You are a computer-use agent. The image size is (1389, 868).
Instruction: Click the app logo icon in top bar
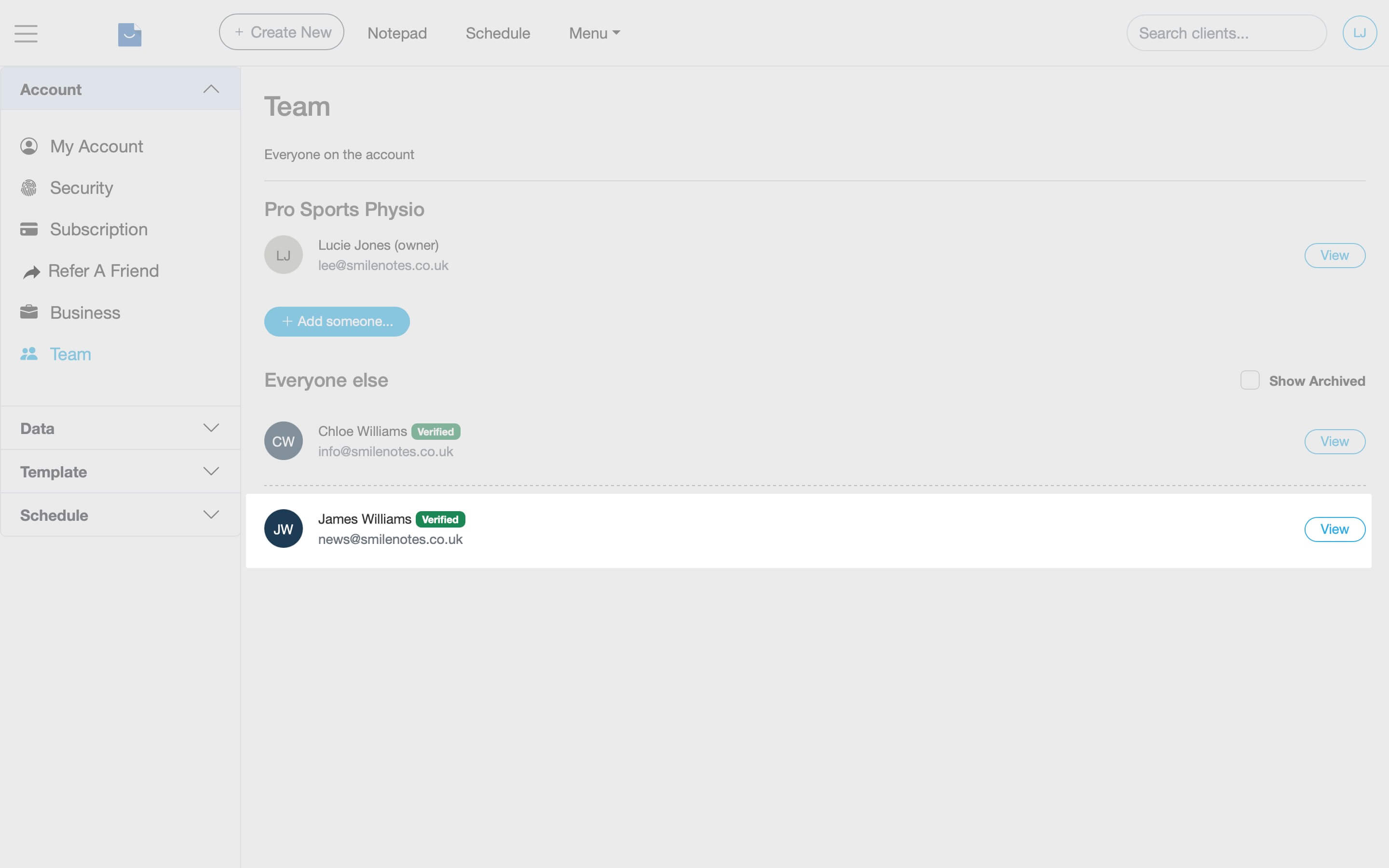coord(129,34)
